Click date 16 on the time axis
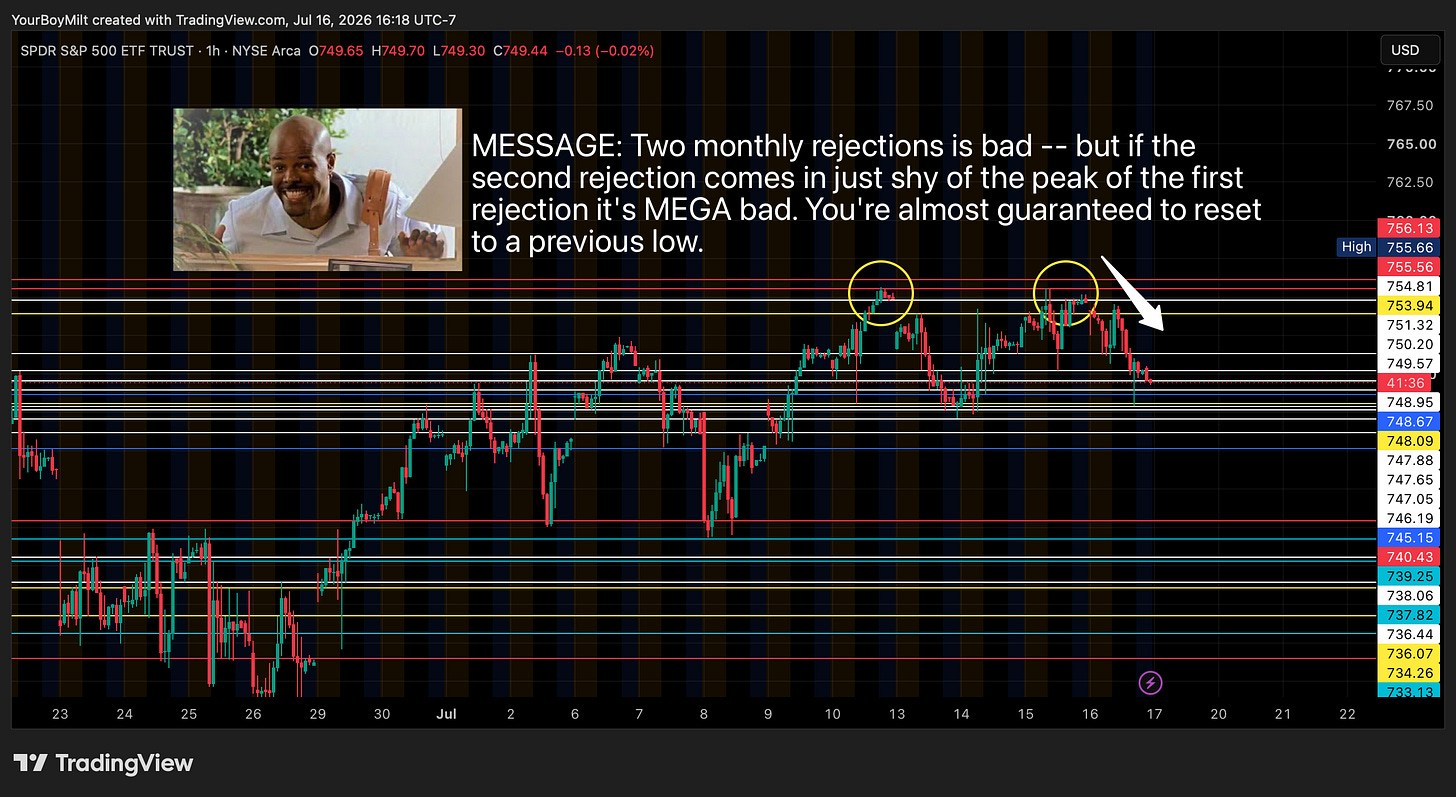Viewport: 1456px width, 797px height. [x=1090, y=714]
